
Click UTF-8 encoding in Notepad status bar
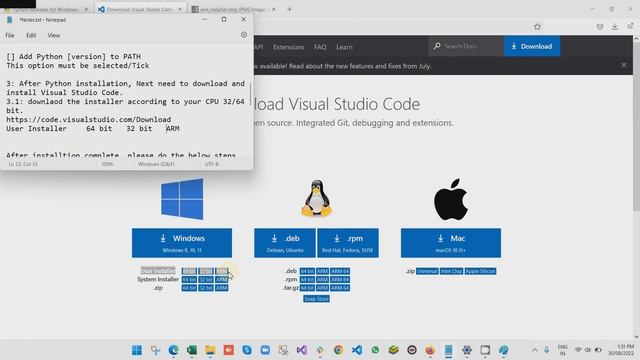(x=211, y=164)
